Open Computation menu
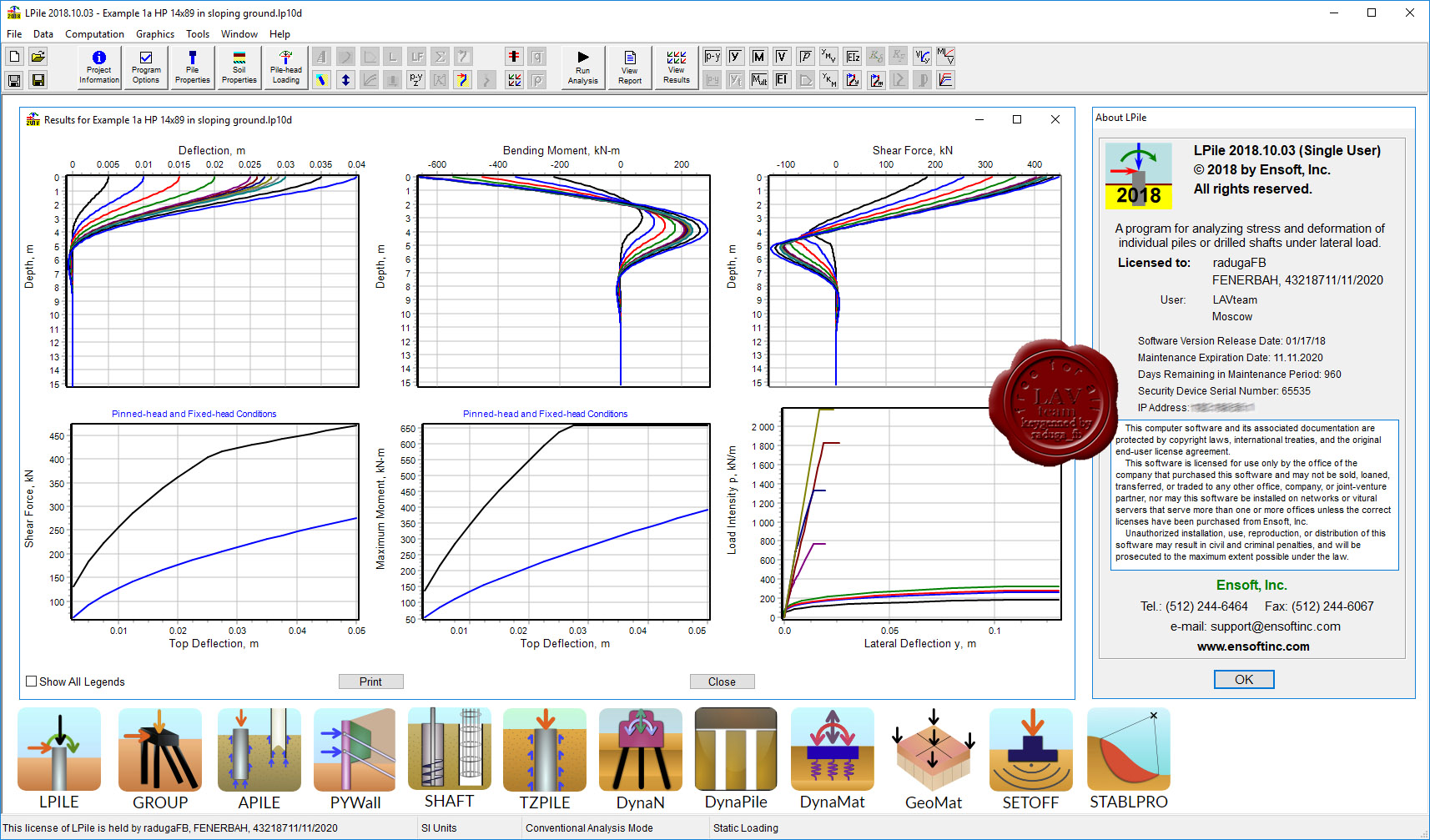Screen dimensions: 1430x840 (94, 34)
